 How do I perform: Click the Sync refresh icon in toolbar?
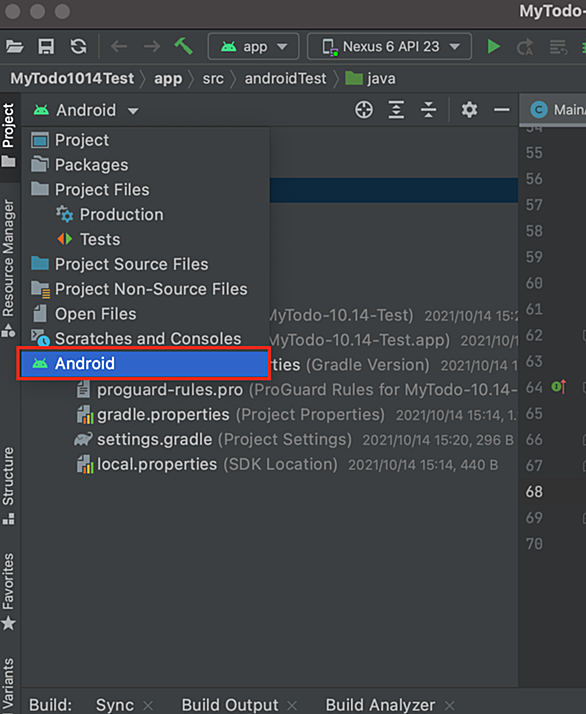[78, 46]
